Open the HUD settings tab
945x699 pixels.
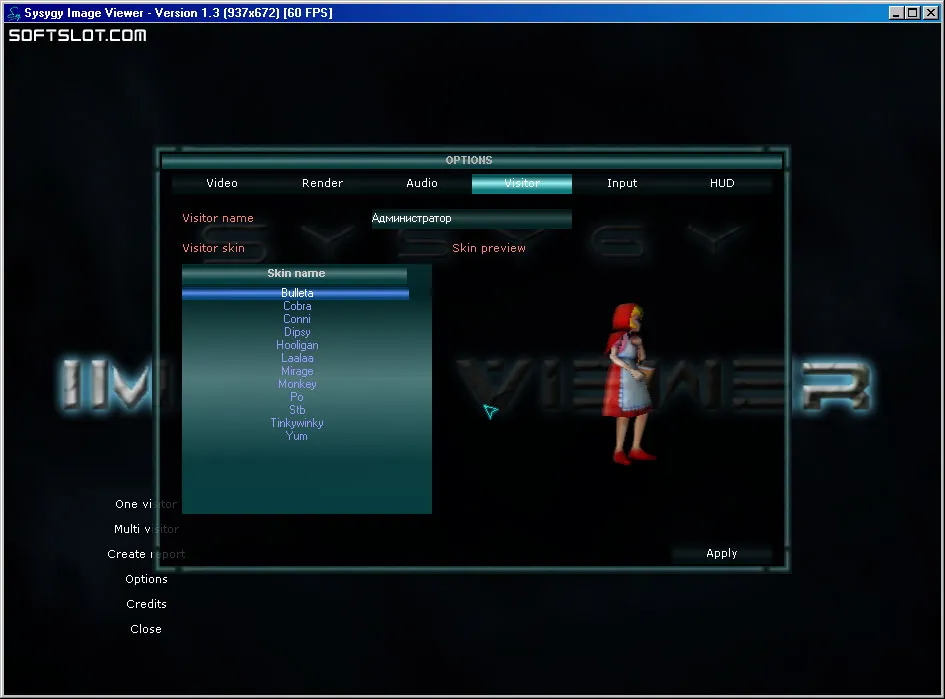(722, 183)
